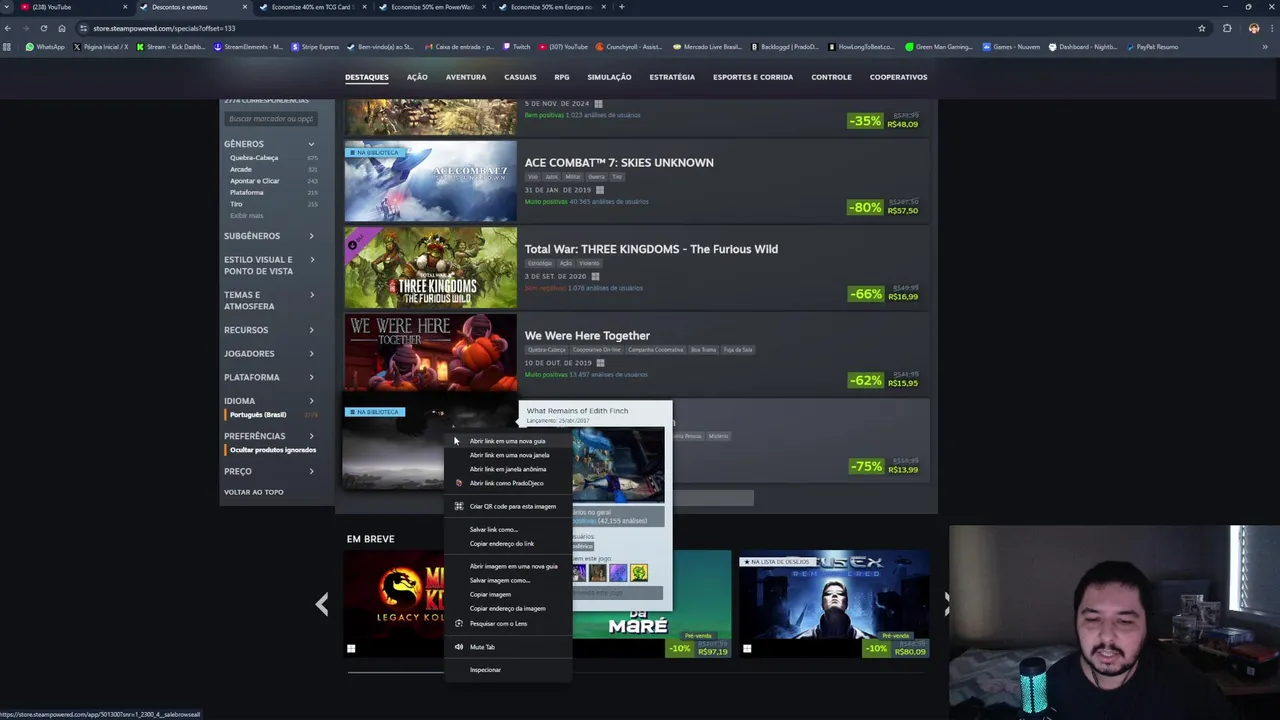Switch to 'Economize 50% em Europa' tab
Image resolution: width=1280 pixels, height=720 pixels.
point(551,7)
